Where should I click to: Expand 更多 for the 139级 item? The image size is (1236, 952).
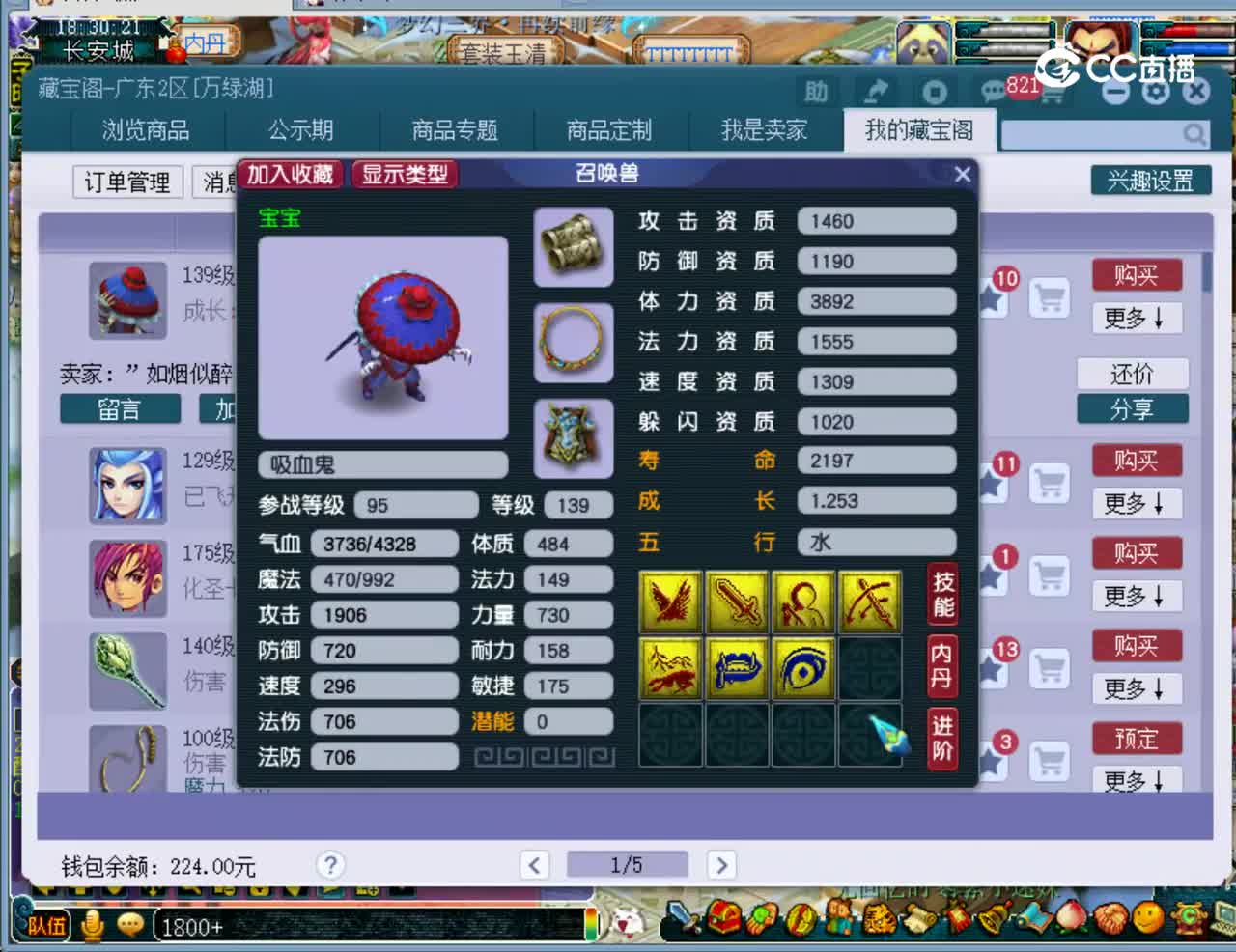click(x=1137, y=318)
